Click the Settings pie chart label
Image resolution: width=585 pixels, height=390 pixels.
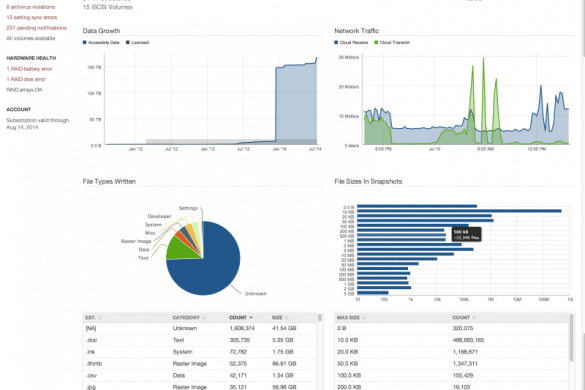188,208
